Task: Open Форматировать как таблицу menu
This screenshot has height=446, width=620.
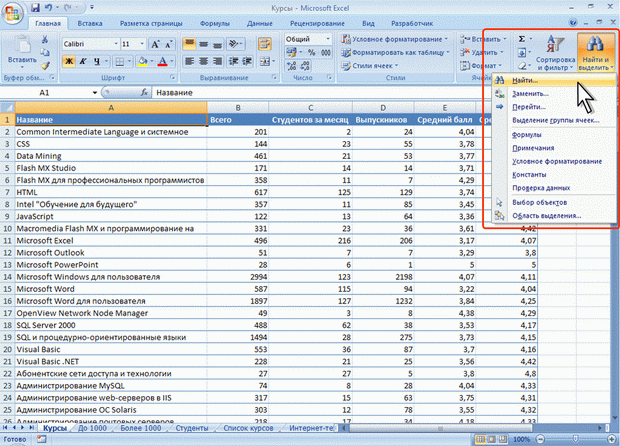Action: coord(396,52)
